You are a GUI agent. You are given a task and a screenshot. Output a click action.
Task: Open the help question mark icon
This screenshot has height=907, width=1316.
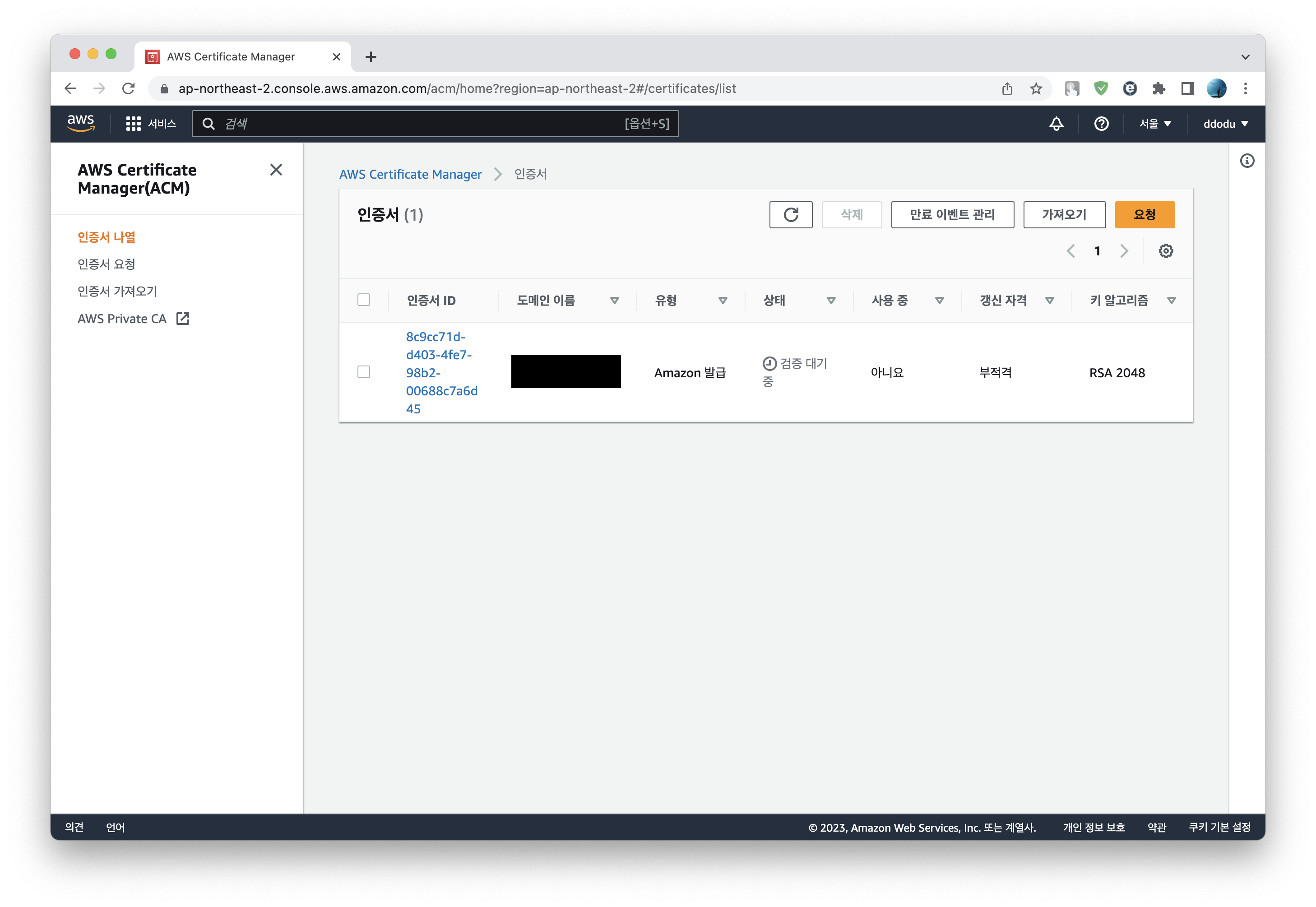point(1101,124)
